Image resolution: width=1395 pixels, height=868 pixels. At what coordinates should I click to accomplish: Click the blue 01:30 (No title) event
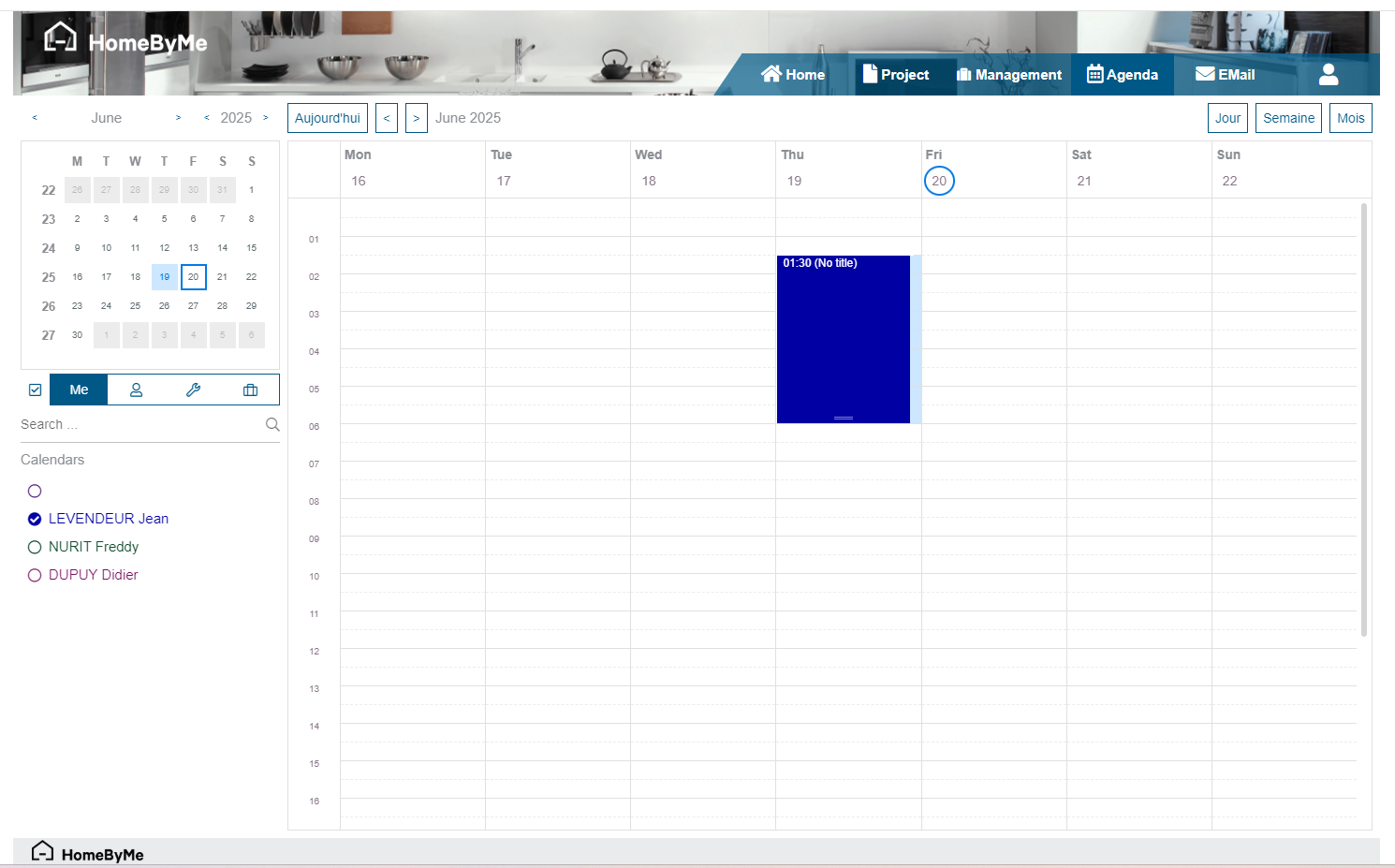pyautogui.click(x=843, y=337)
